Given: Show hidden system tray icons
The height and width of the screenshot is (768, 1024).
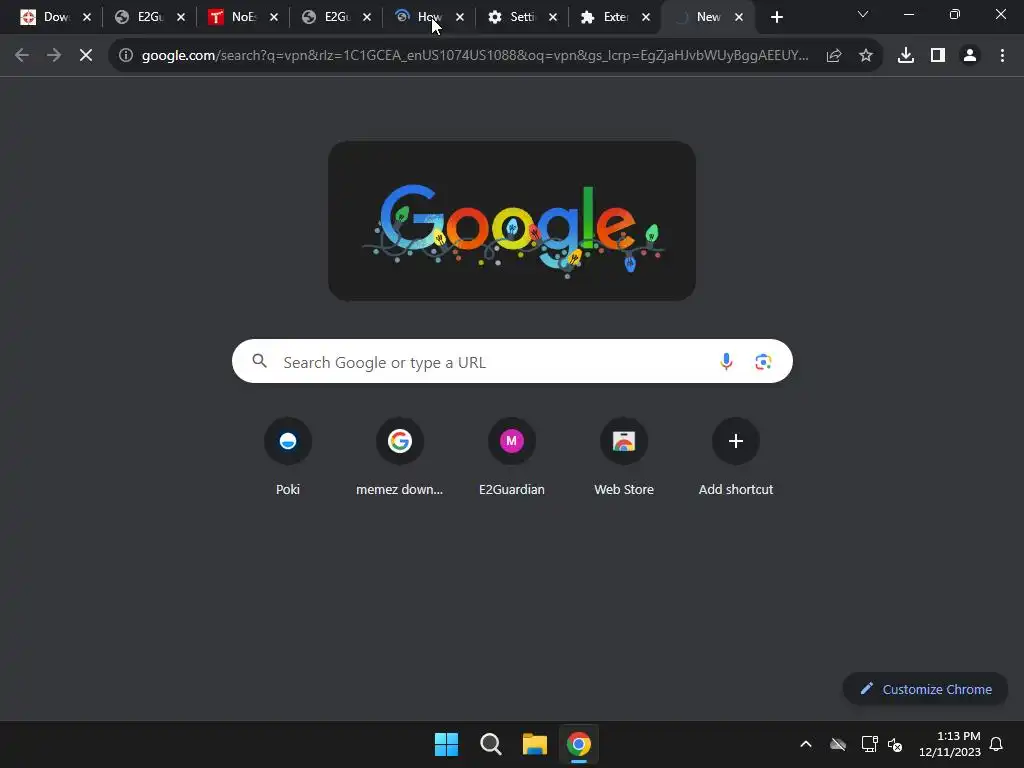Looking at the screenshot, I should 806,744.
